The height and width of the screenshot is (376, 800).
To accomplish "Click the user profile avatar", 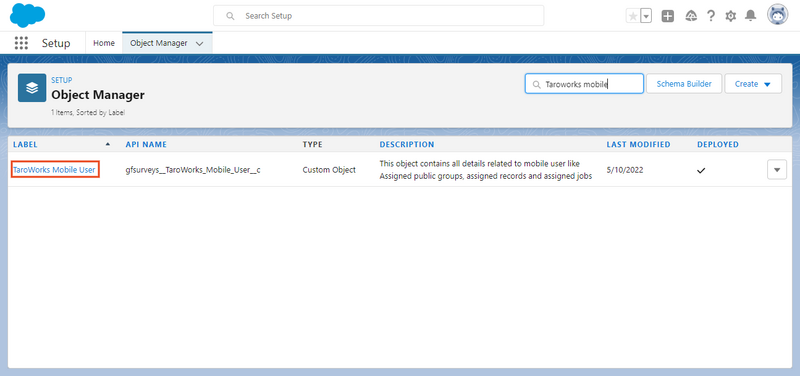I will (x=778, y=15).
